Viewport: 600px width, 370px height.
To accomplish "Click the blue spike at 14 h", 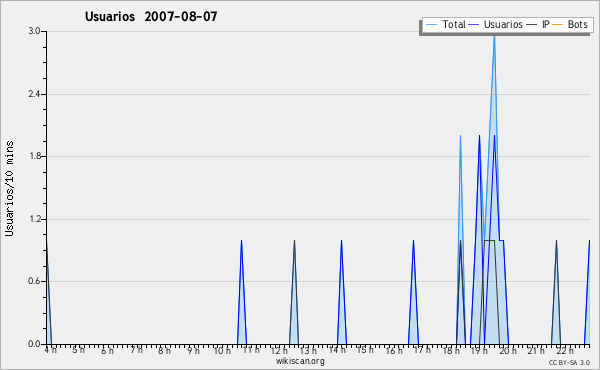I will click(x=341, y=292).
